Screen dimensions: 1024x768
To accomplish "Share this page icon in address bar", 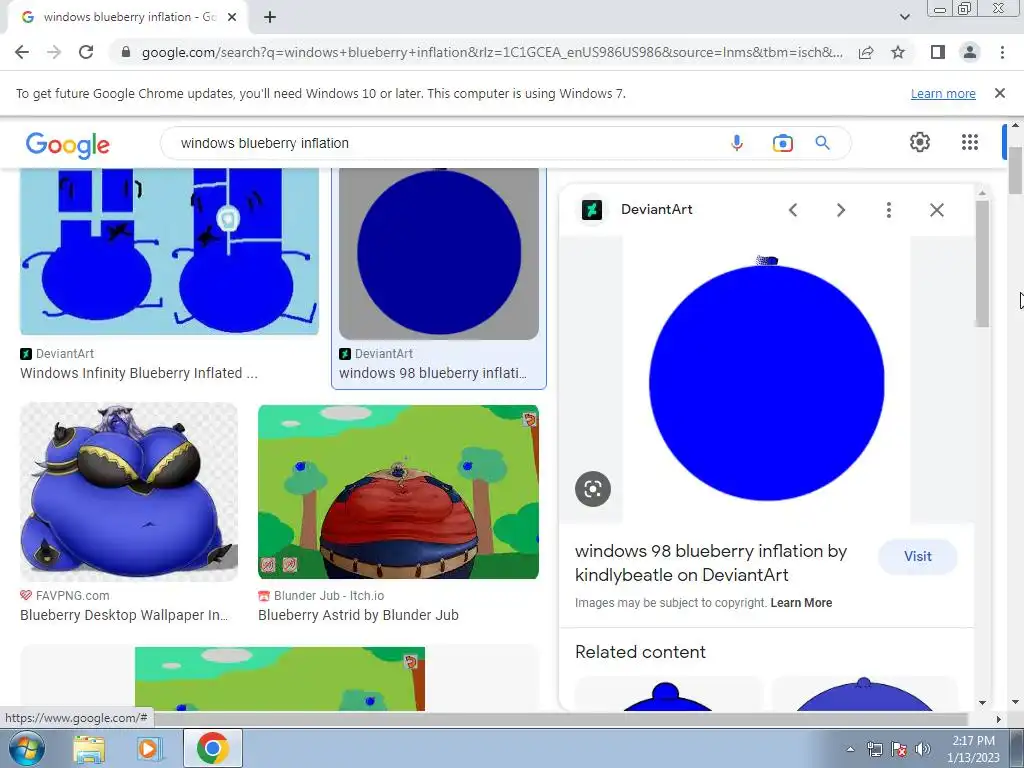I will (x=866, y=52).
